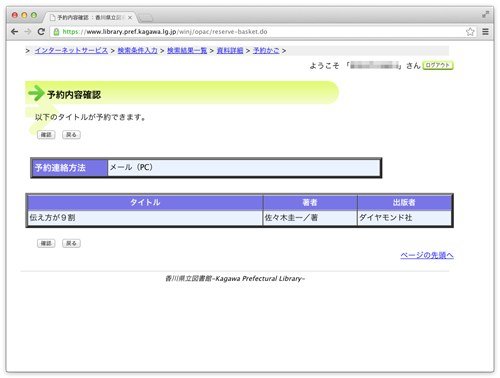Click the 以下のタイトルが予約できます message

coord(90,117)
